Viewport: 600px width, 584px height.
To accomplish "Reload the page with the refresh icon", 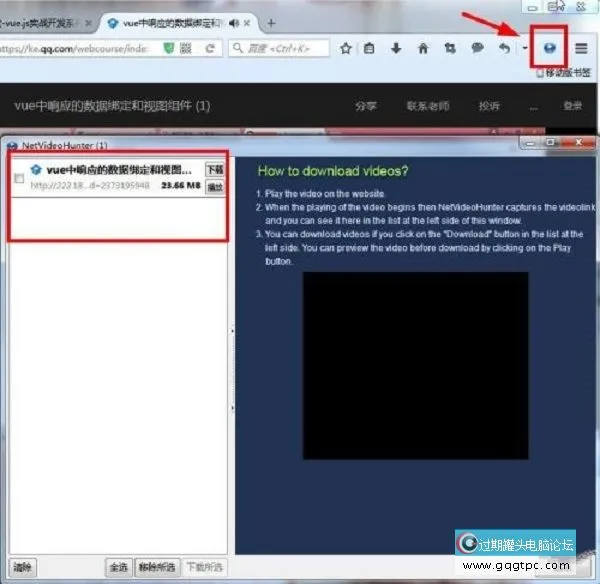I will (x=209, y=48).
